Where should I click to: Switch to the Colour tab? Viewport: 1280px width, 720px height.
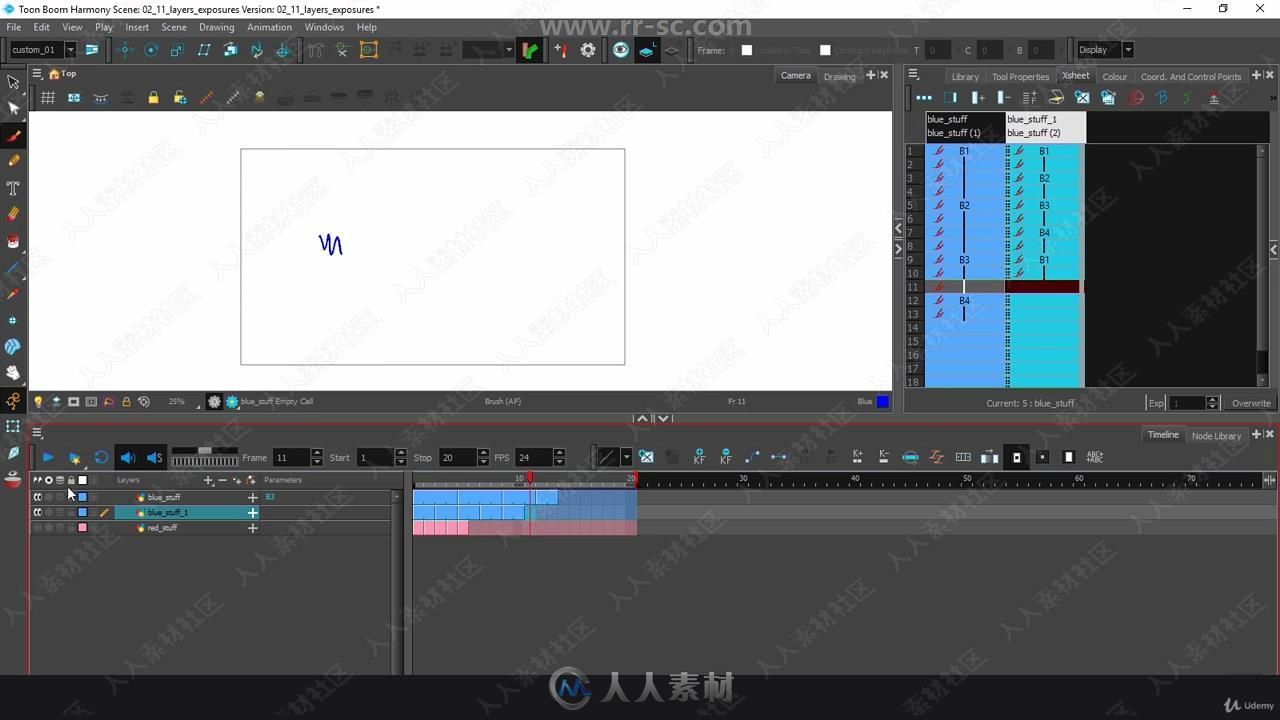pos(1115,76)
